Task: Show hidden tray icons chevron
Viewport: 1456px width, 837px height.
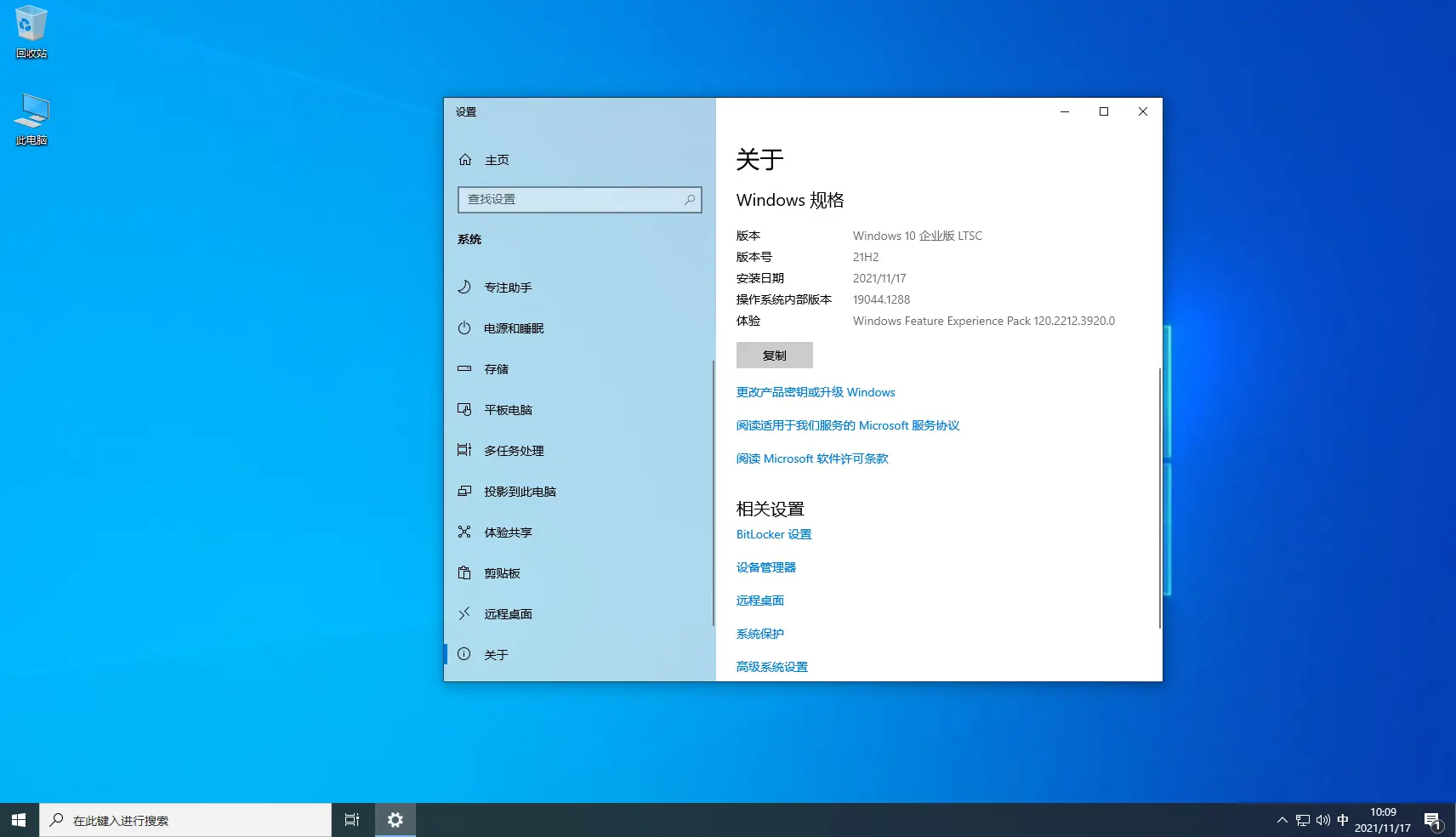Action: click(x=1283, y=820)
